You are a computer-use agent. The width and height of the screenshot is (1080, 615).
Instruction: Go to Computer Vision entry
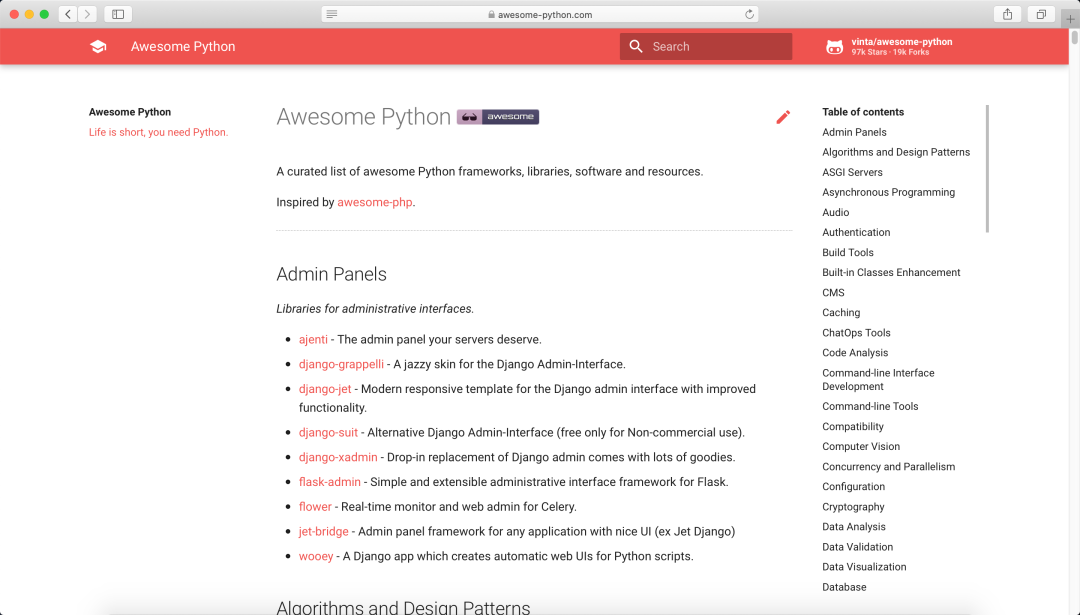pyautogui.click(x=861, y=446)
